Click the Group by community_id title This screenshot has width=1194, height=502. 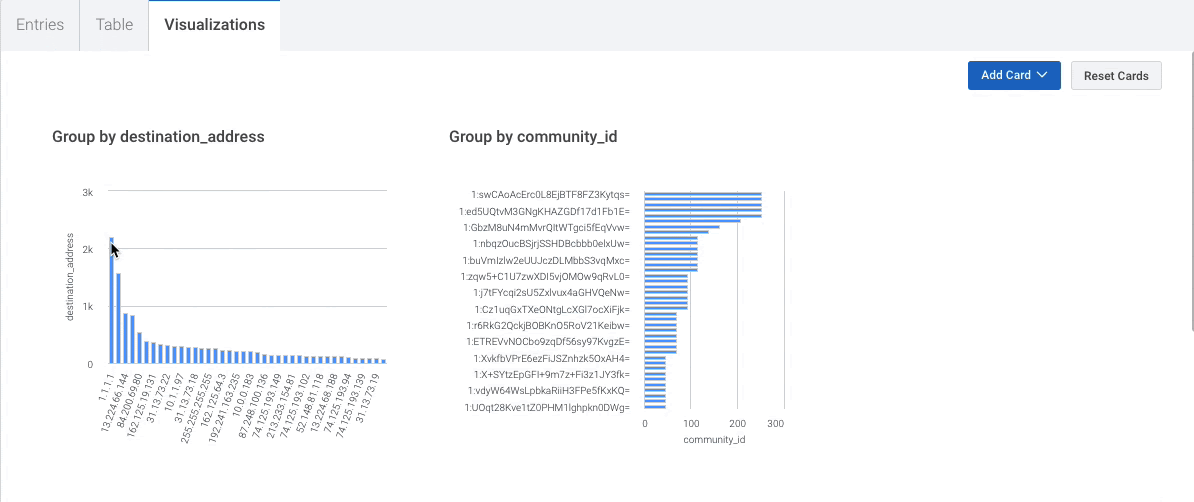(533, 136)
